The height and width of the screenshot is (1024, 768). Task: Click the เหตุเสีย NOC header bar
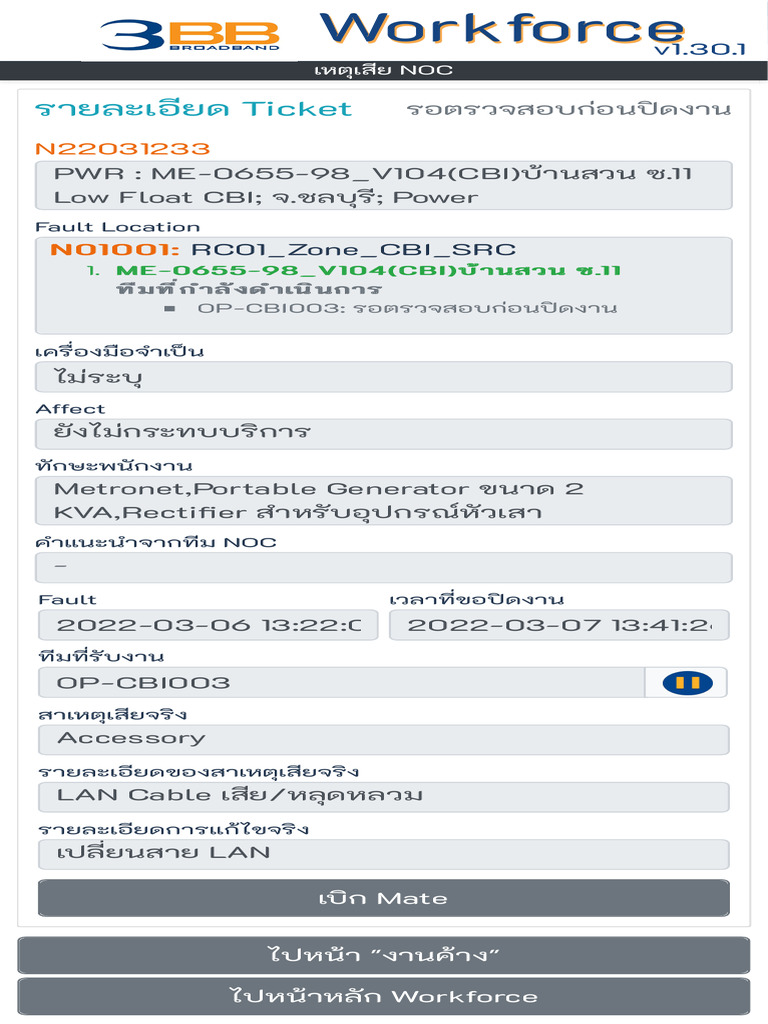coord(384,70)
